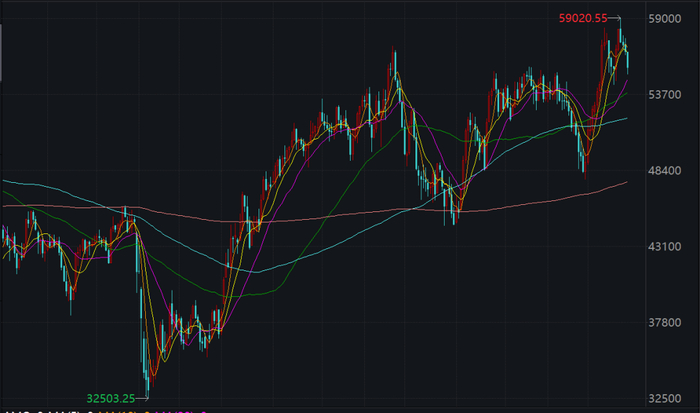Click the last candlestick on the right of the chart

pos(628,60)
